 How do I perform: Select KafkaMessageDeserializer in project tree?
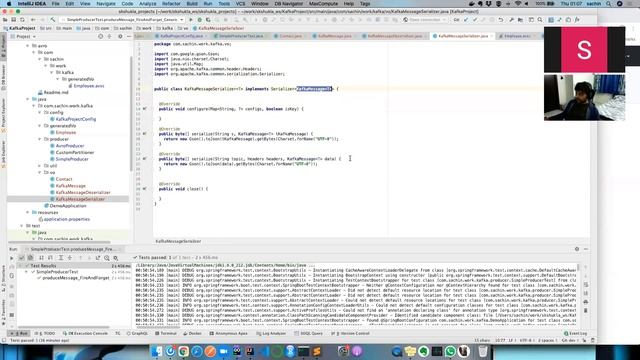coord(83,193)
